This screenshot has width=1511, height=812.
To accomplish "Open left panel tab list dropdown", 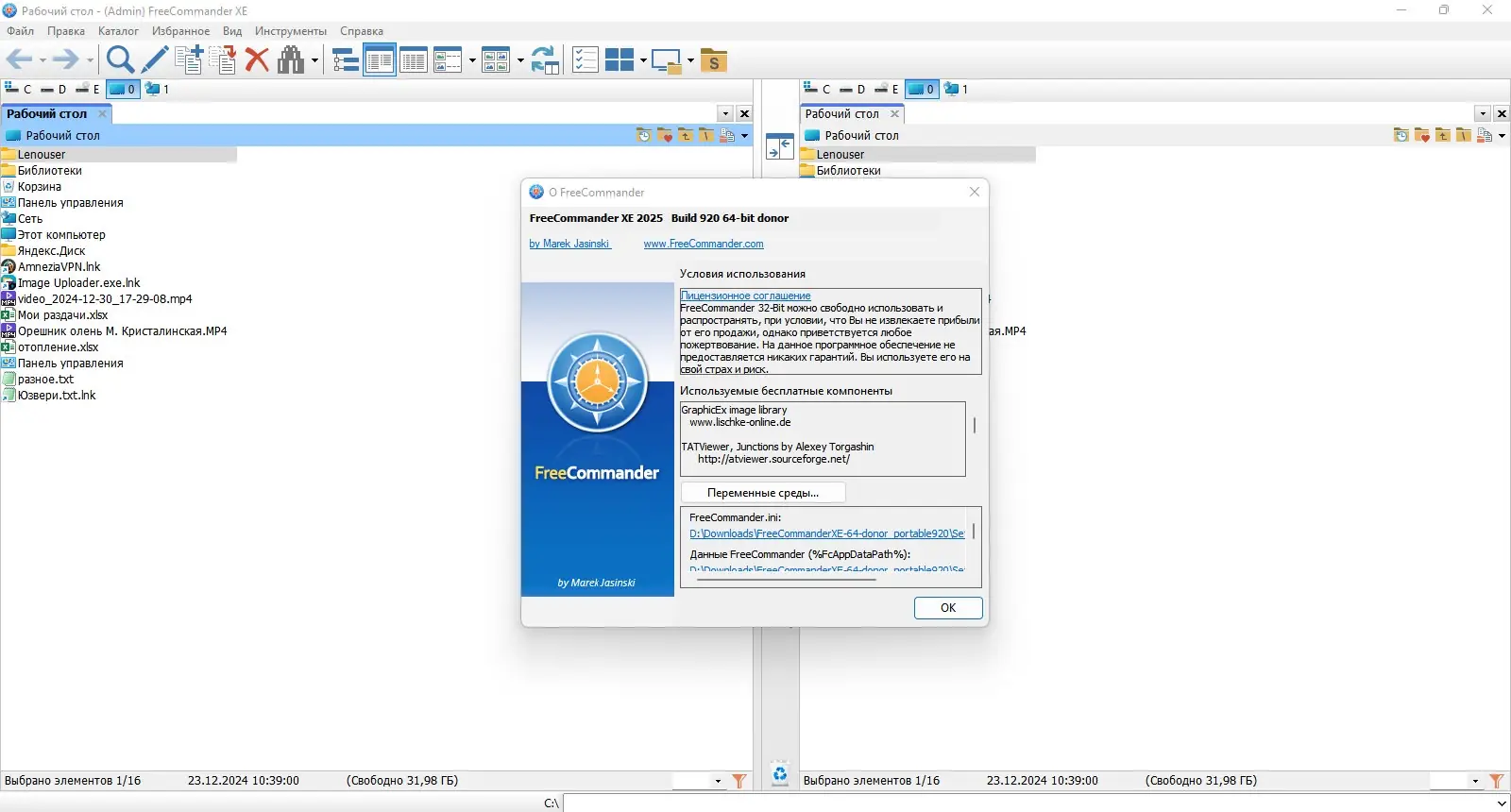I will point(725,114).
